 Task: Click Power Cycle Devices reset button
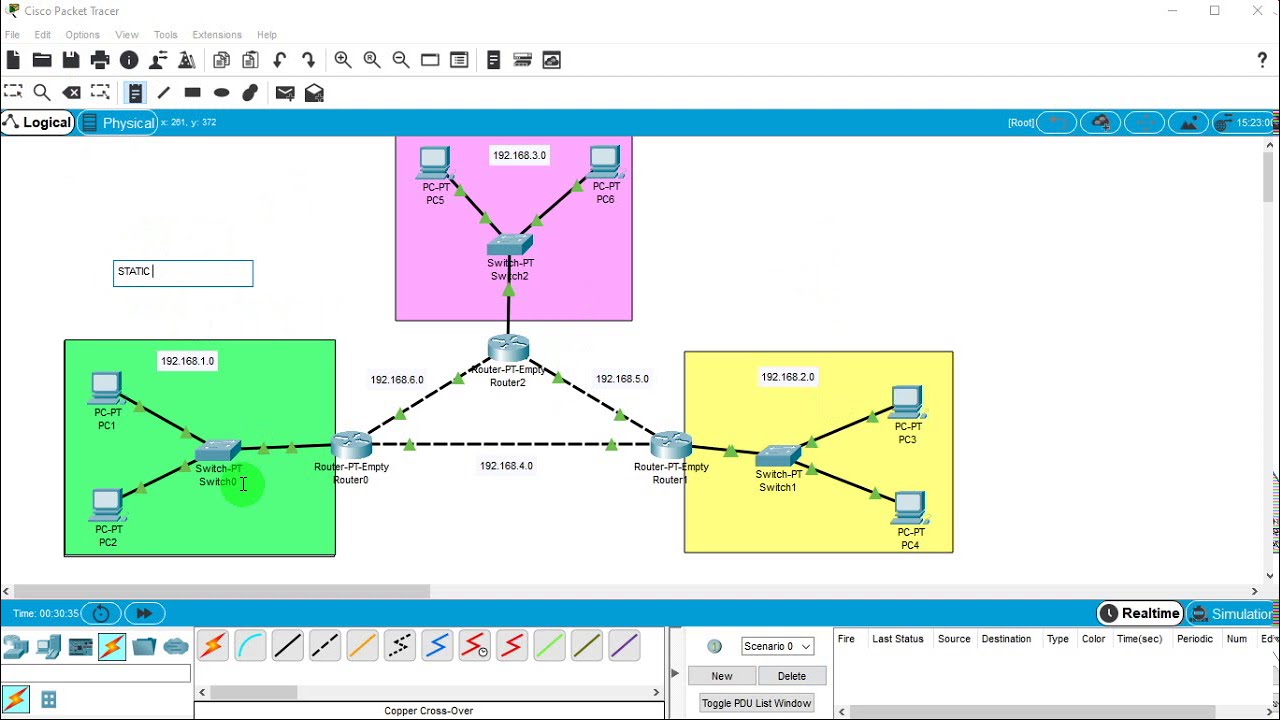(x=101, y=613)
